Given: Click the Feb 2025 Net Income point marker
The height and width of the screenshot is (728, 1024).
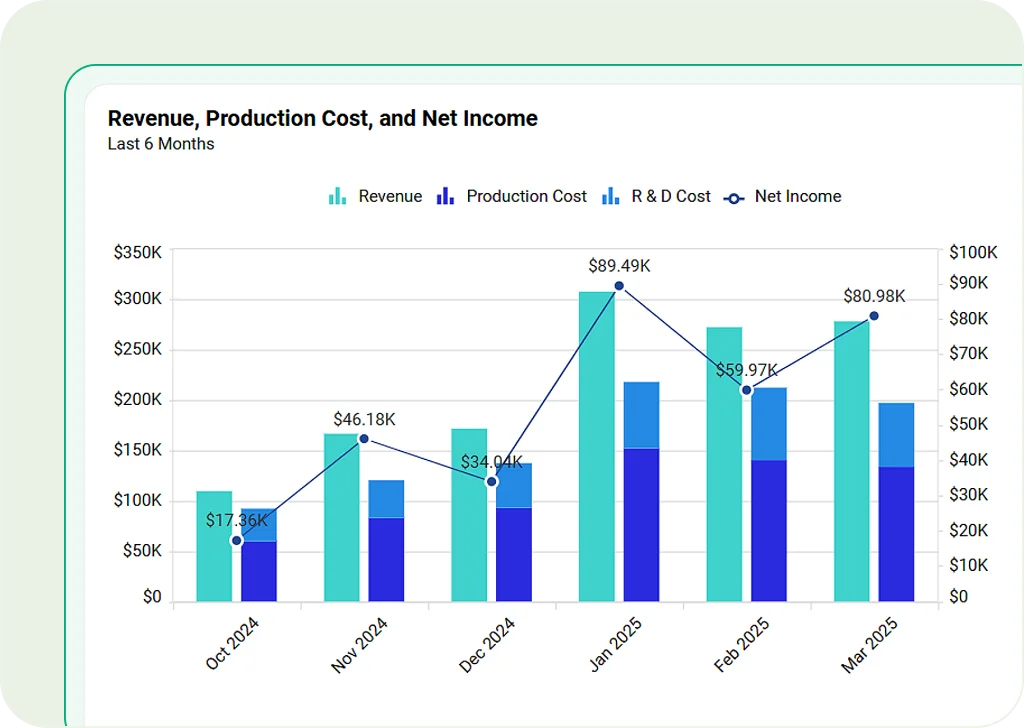Looking at the screenshot, I should pos(746,390).
